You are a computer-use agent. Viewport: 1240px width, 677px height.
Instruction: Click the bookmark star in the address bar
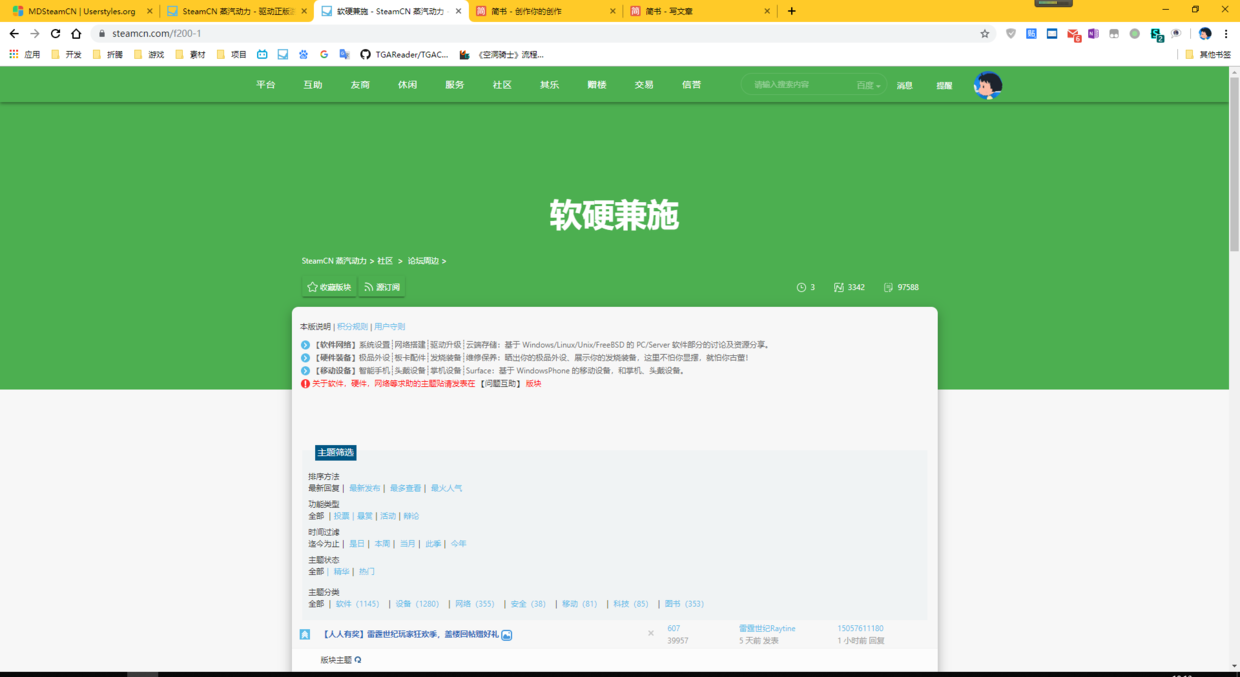(x=984, y=32)
